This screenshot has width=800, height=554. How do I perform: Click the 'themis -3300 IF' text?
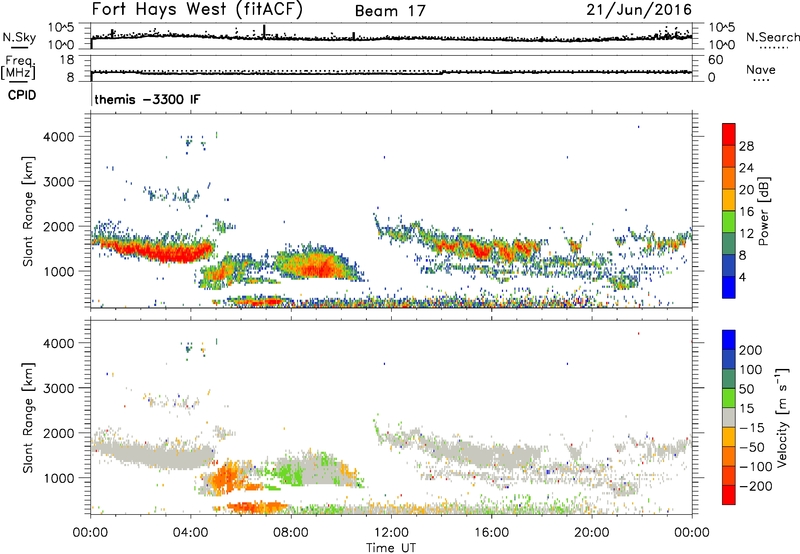point(147,99)
